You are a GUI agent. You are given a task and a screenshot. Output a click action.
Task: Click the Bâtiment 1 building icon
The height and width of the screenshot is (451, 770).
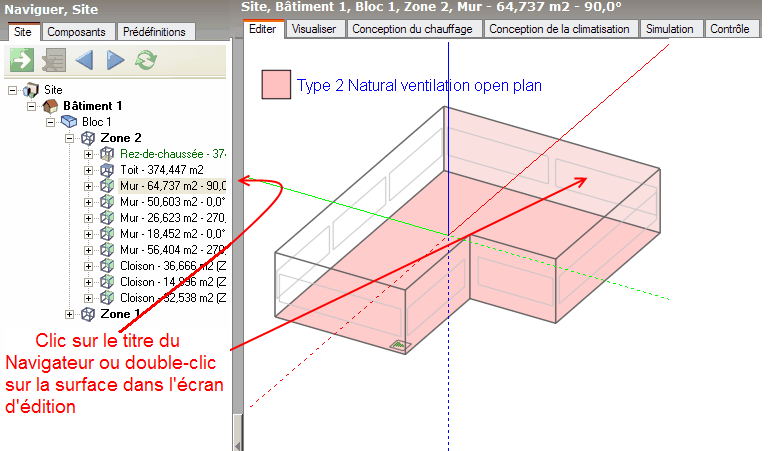(50, 106)
